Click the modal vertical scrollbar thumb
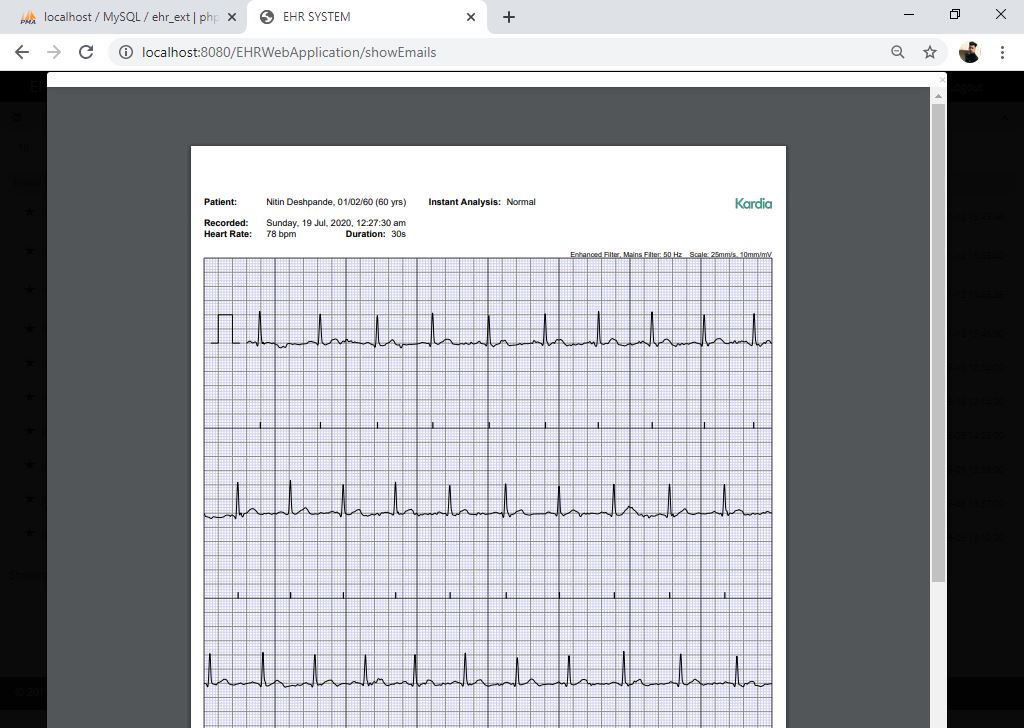1024x728 pixels. [x=938, y=342]
